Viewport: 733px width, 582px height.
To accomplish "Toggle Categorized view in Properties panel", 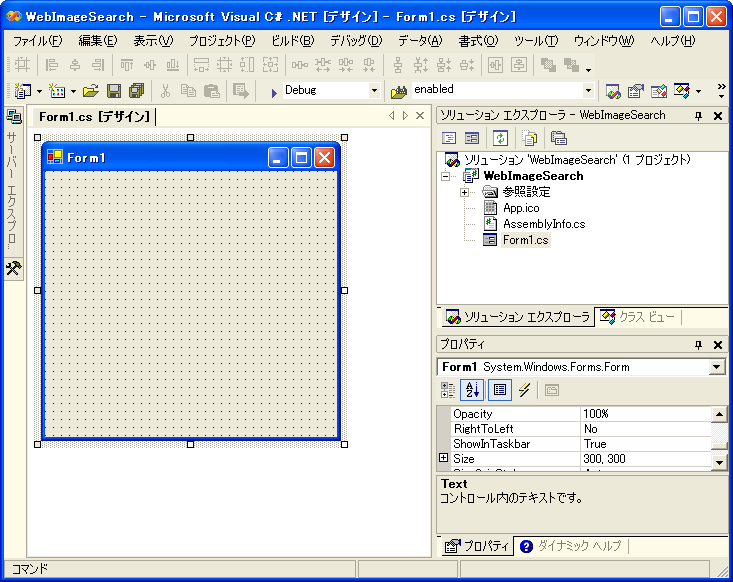I will tap(447, 390).
